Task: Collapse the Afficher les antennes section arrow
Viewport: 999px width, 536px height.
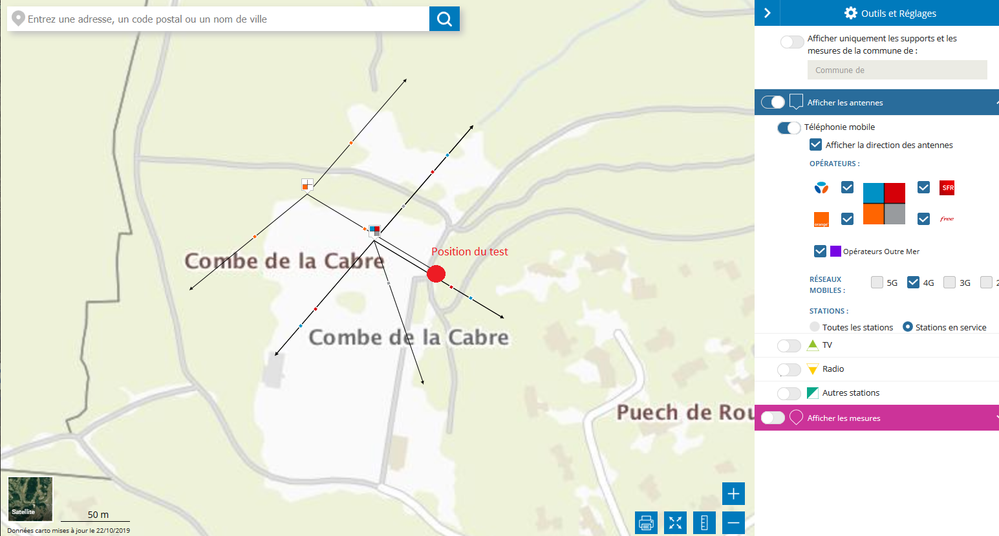Action: 995,103
